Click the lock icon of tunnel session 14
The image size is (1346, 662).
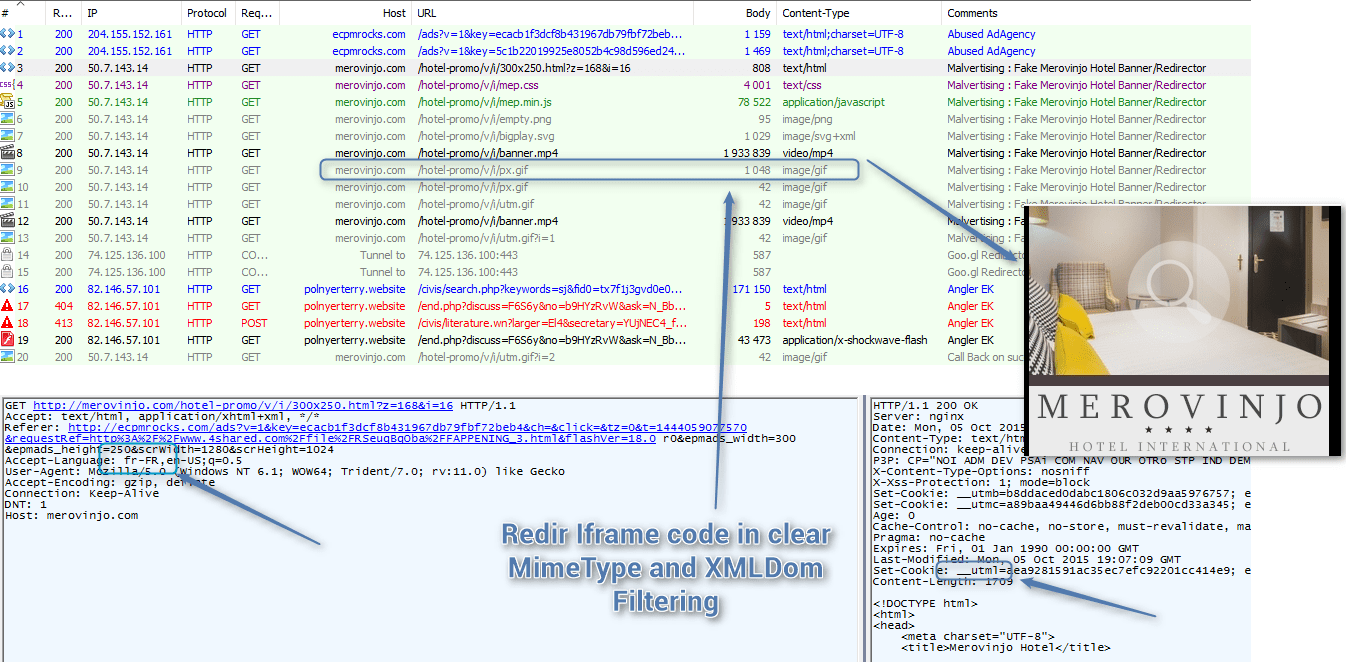click(7, 255)
